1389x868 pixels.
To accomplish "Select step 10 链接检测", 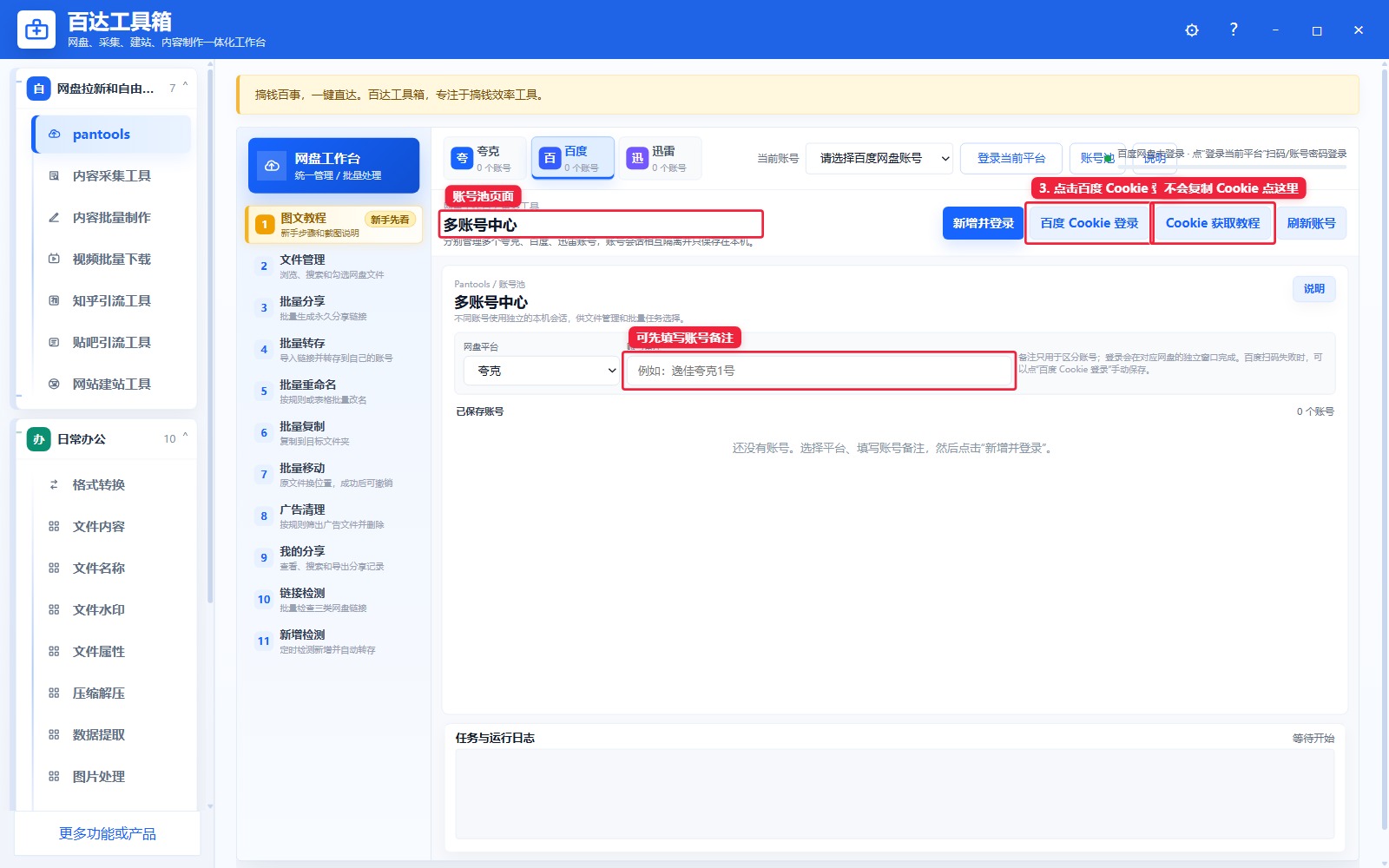I will (334, 600).
